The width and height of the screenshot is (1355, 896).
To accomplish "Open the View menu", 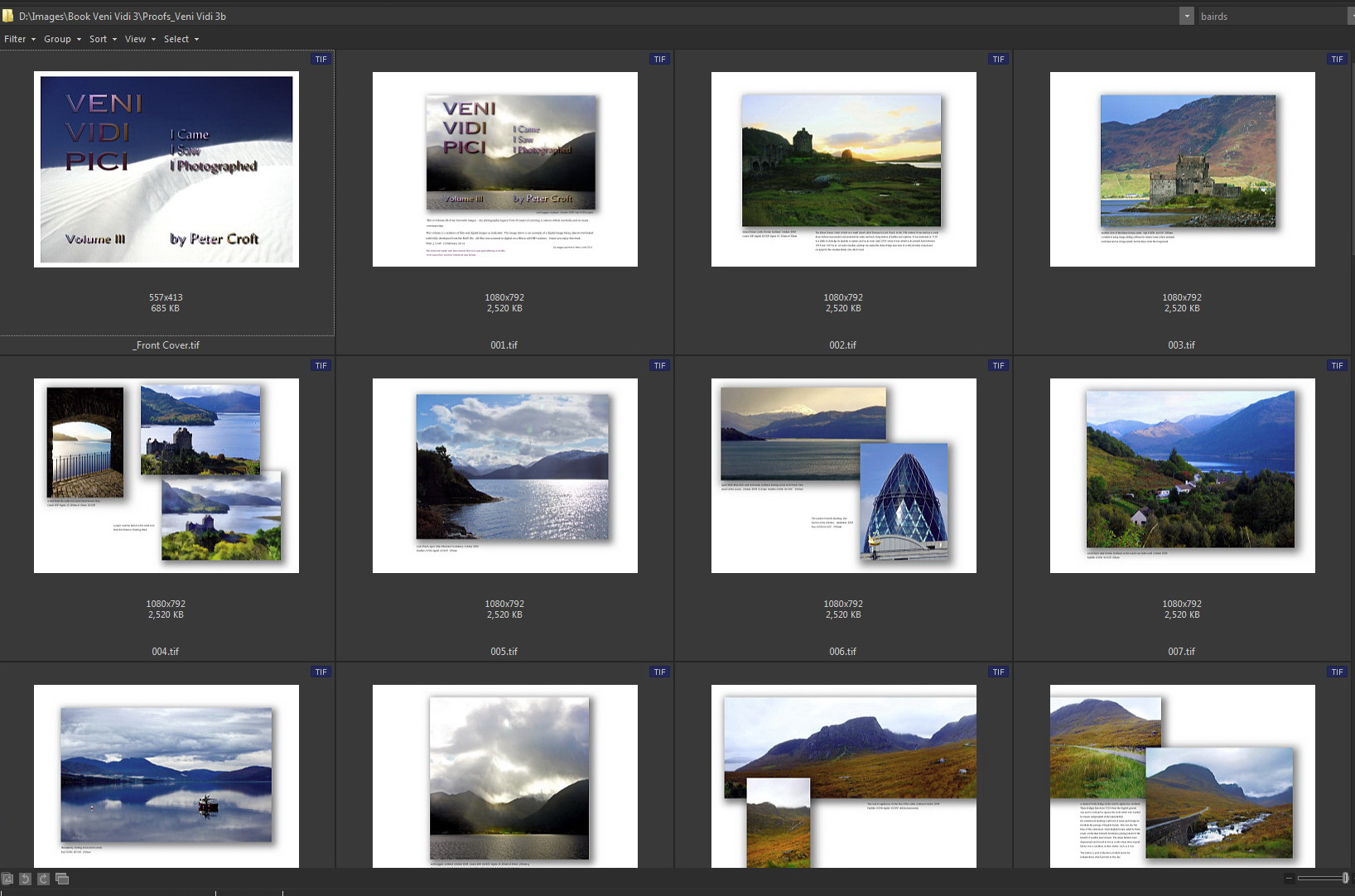I will point(140,39).
